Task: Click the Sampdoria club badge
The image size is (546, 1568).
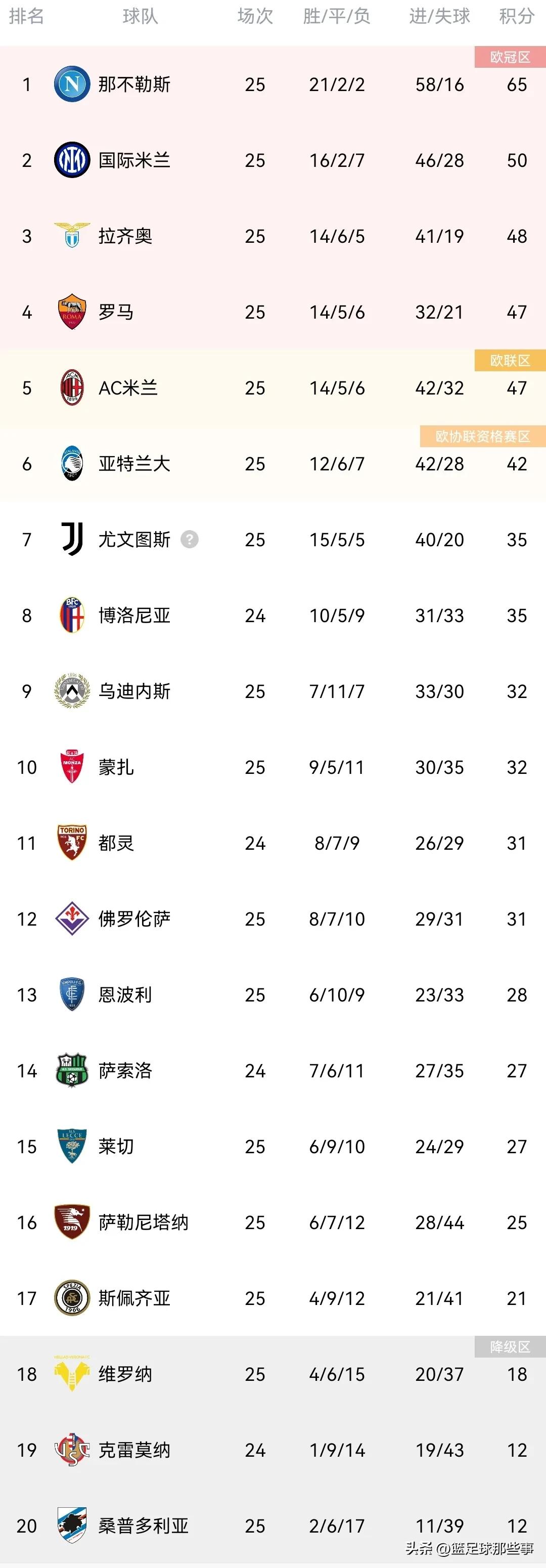Action: pyautogui.click(x=72, y=1525)
